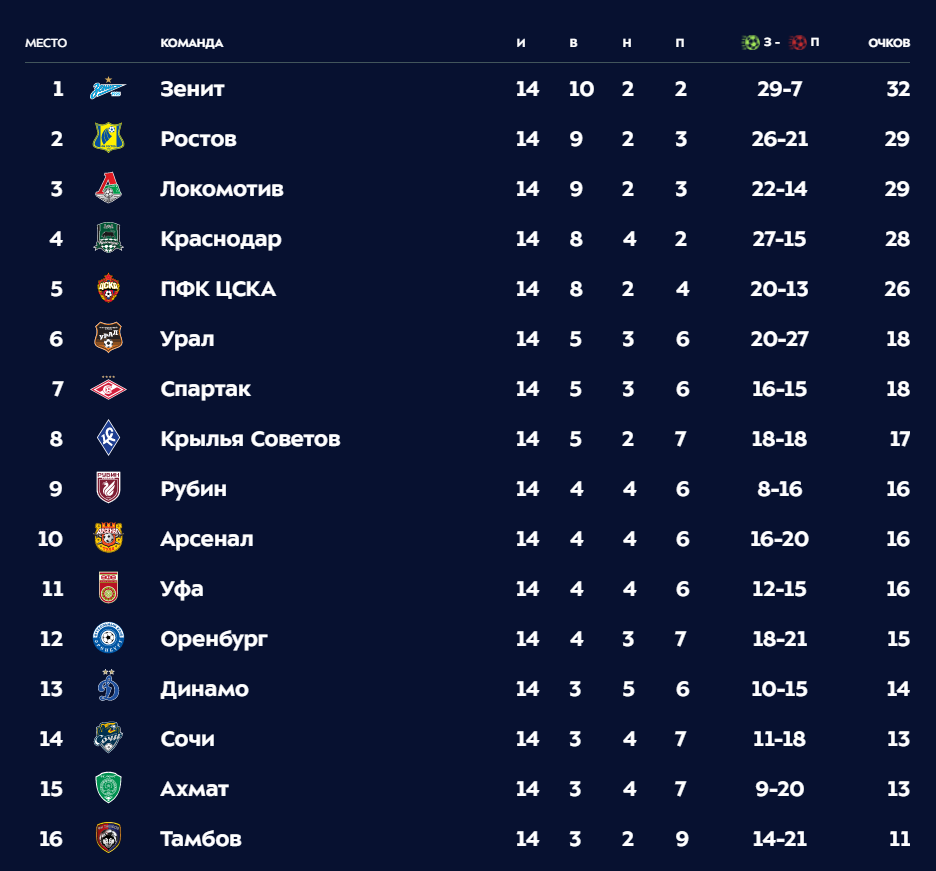The image size is (936, 871).
Task: Click the Krylia Sovetov blue emblem
Action: point(108,438)
